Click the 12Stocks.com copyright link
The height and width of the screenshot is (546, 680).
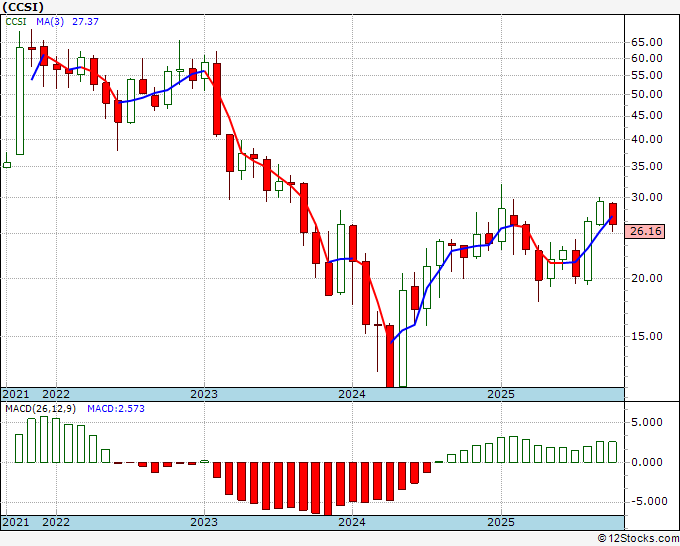pos(638,539)
